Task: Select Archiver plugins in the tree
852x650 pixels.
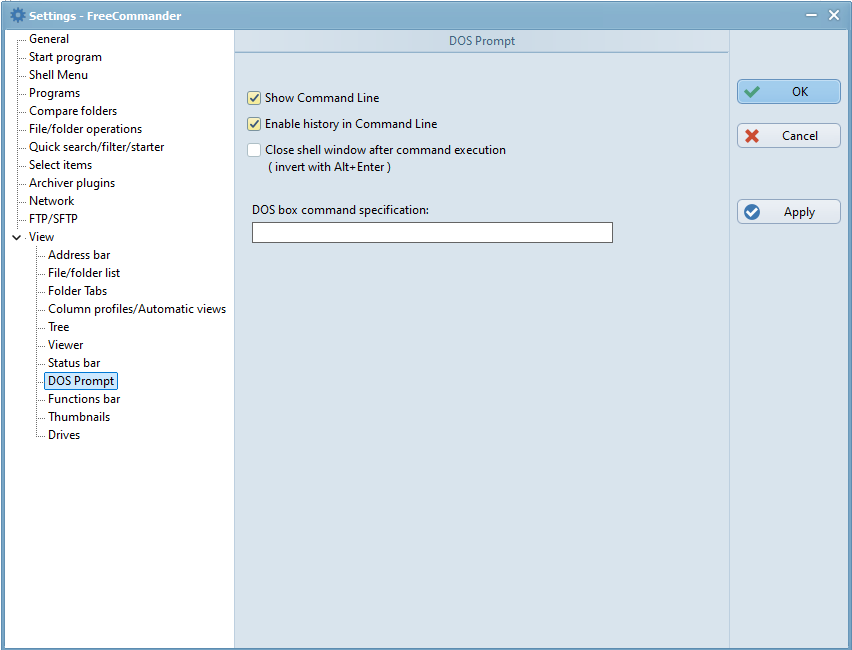Action: click(72, 183)
